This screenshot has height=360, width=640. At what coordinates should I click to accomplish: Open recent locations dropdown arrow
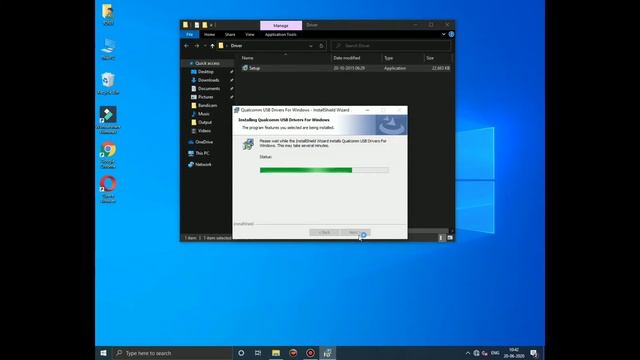(x=205, y=46)
